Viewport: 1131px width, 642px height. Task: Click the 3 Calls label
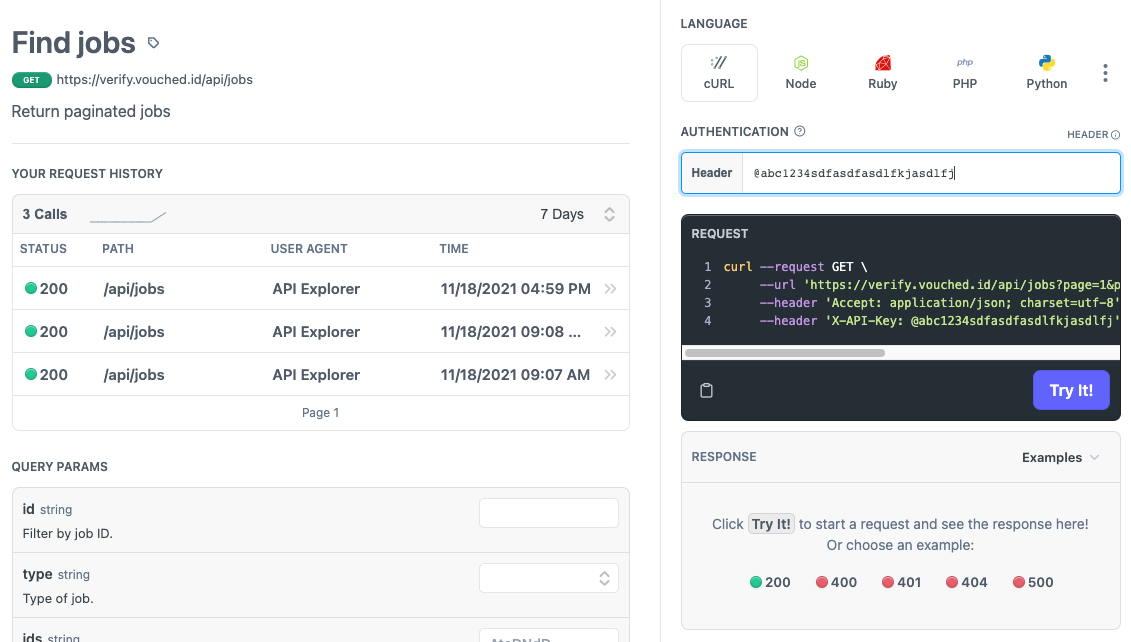click(x=45, y=214)
